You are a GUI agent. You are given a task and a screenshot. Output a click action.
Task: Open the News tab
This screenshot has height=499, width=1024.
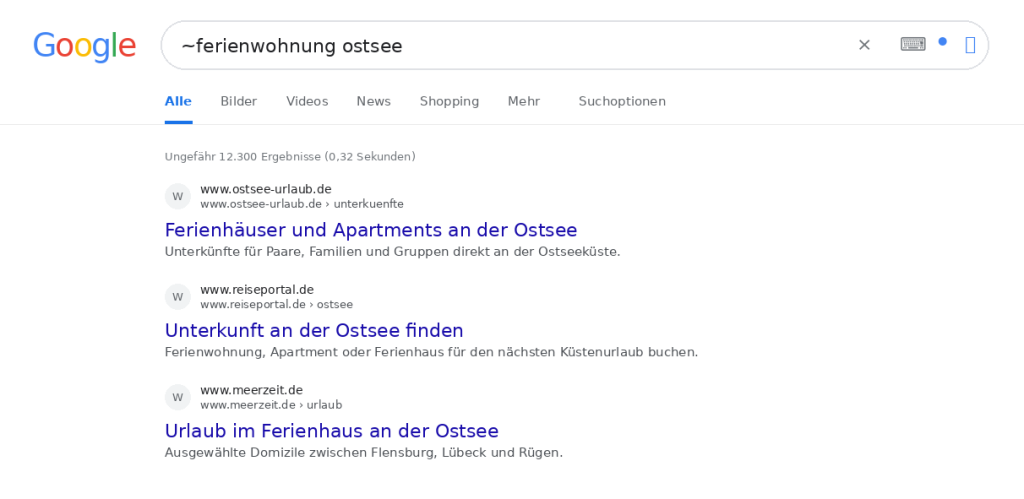374,101
